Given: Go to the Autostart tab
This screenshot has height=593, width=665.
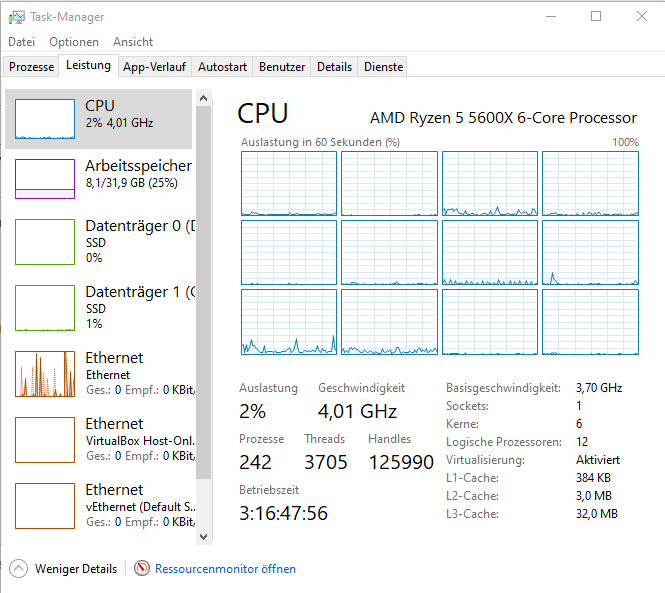Looking at the screenshot, I should [222, 67].
